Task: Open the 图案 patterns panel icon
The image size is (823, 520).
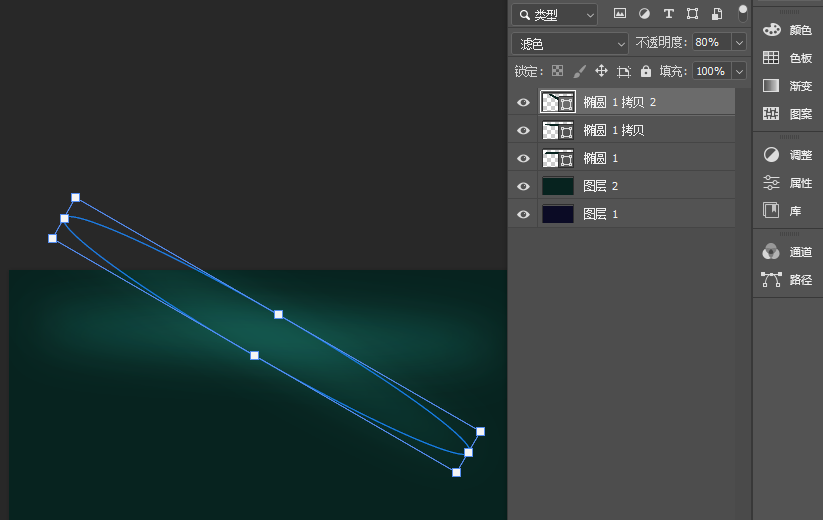Action: [771, 113]
